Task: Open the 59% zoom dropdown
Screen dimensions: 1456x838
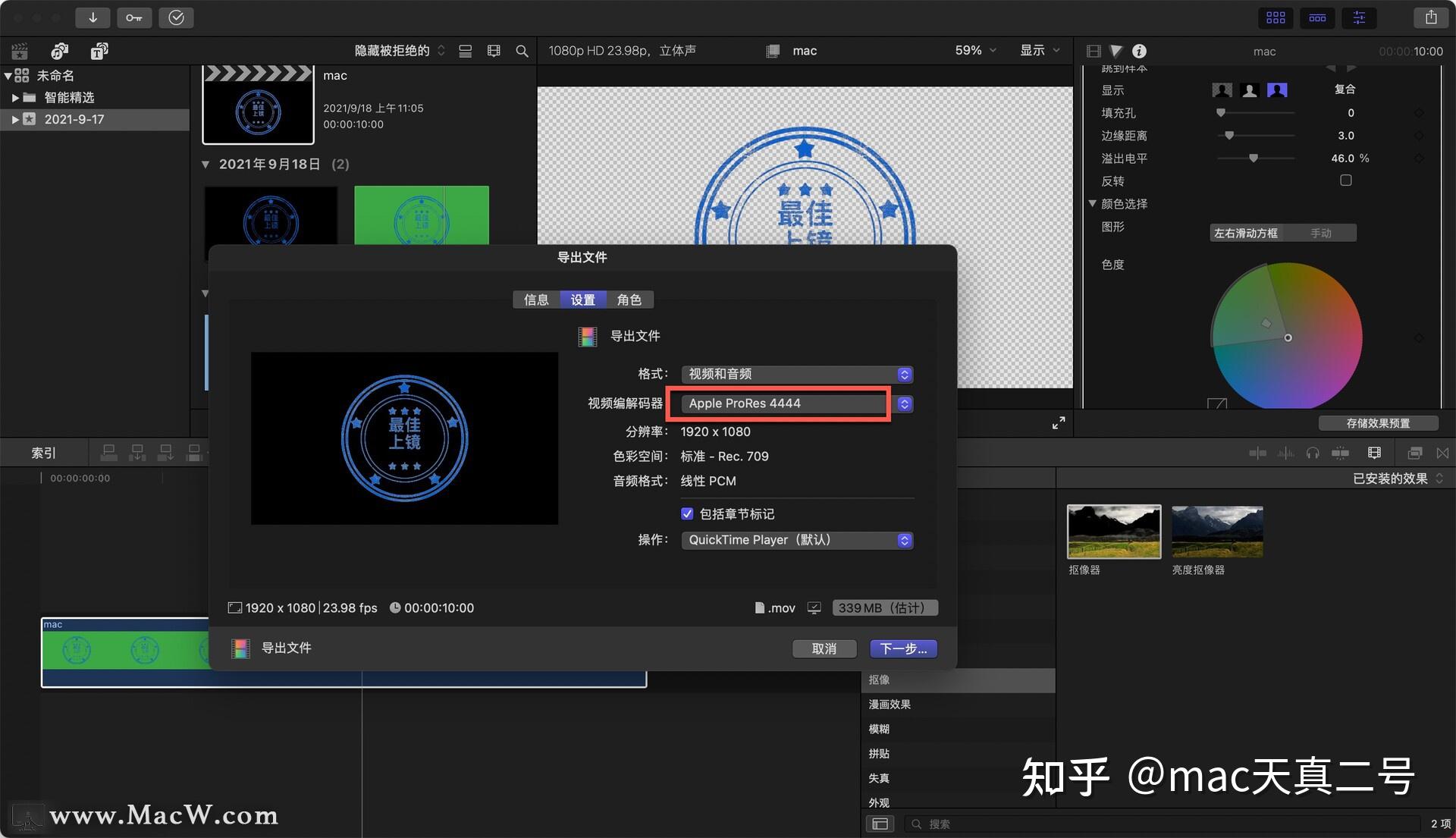Action: click(x=975, y=50)
